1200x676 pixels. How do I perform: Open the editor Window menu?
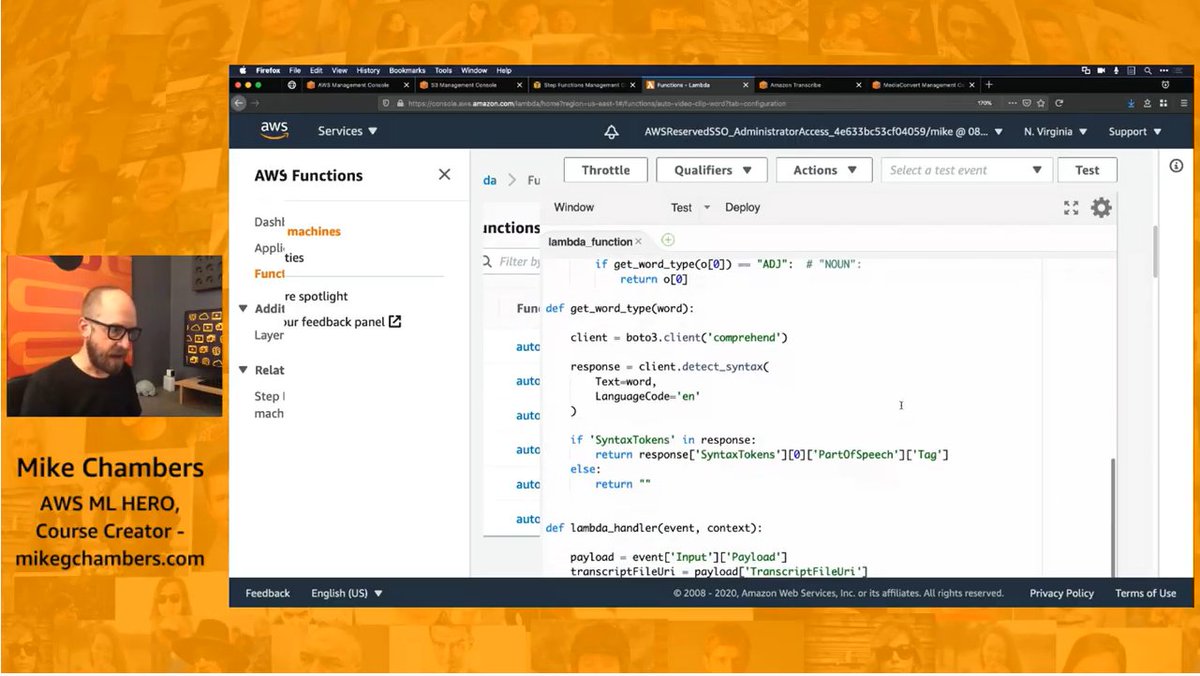tap(574, 208)
